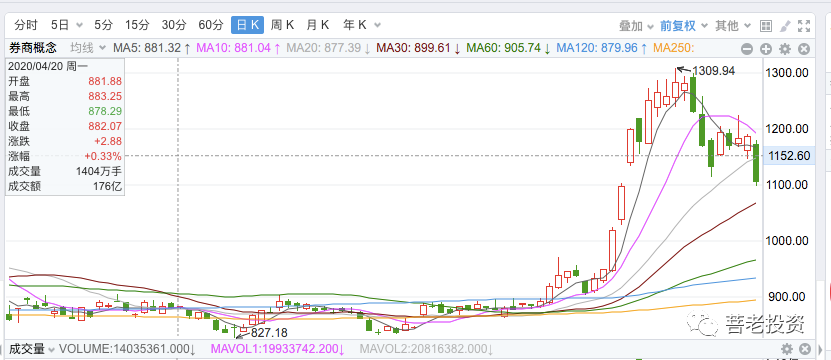Click the 827.18 low price annotation
This screenshot has width=831, height=360.
[269, 333]
